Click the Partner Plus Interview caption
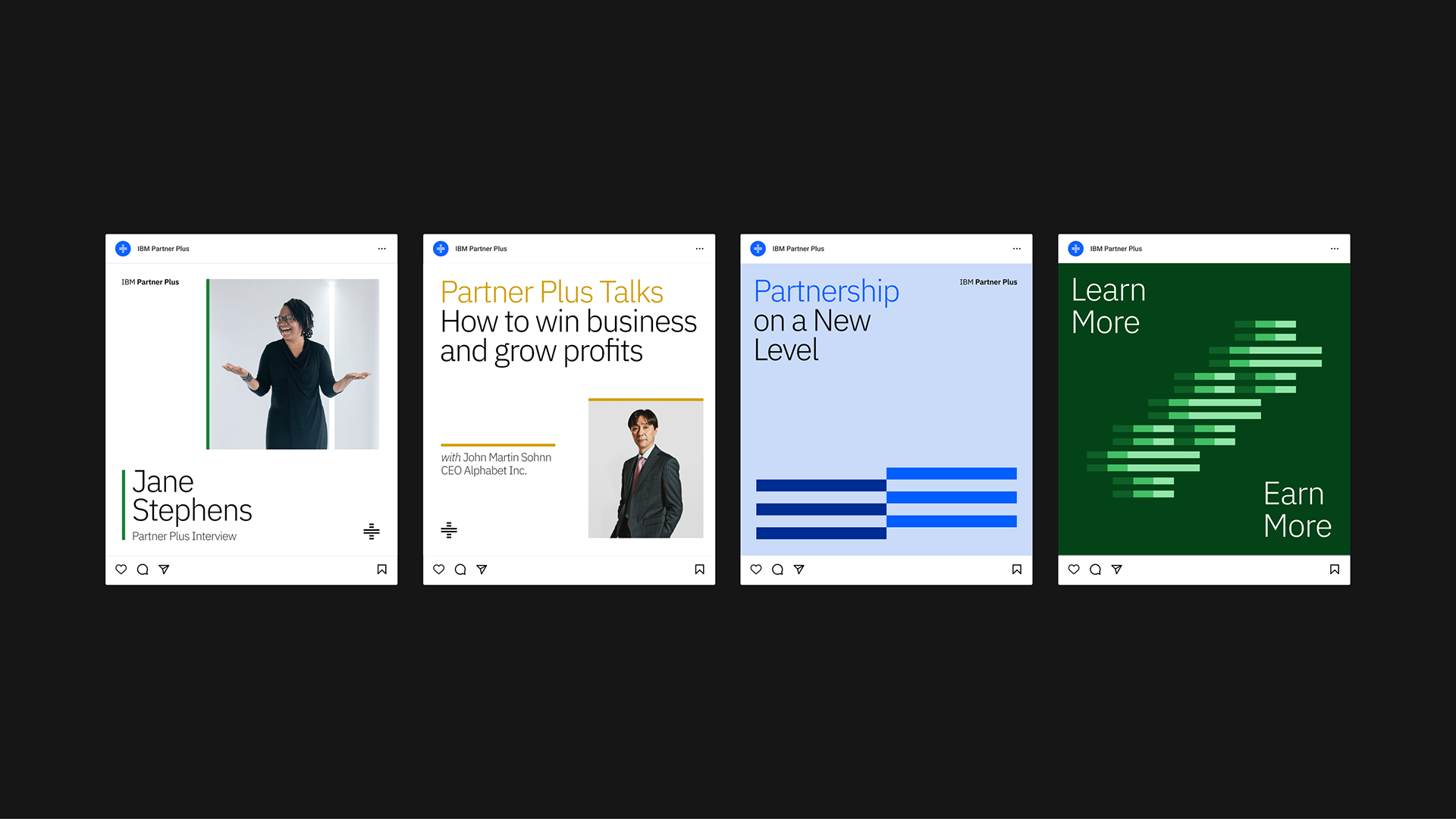 click(184, 536)
